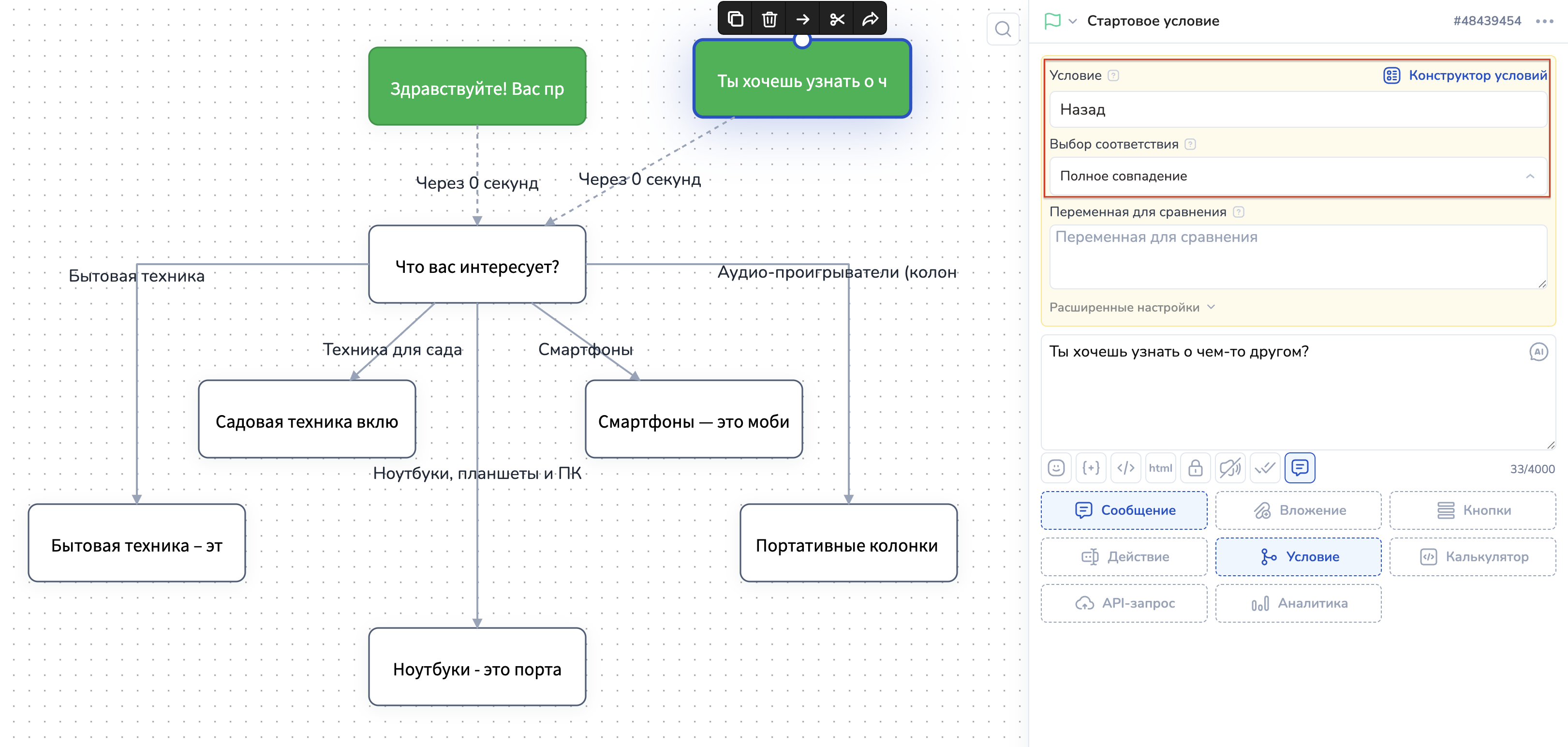The width and height of the screenshot is (1568, 747).
Task: Select the 'Кнопки' block tab
Action: [1472, 510]
